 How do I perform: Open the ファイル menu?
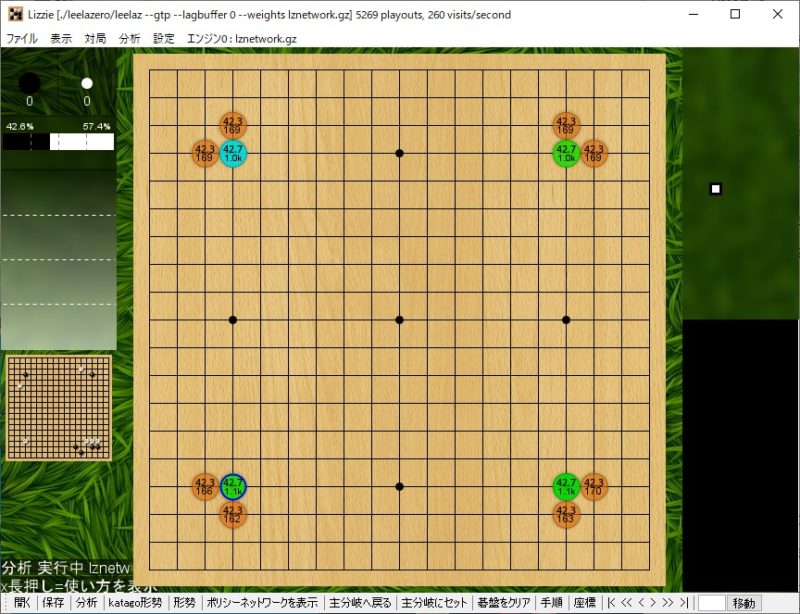tap(22, 39)
